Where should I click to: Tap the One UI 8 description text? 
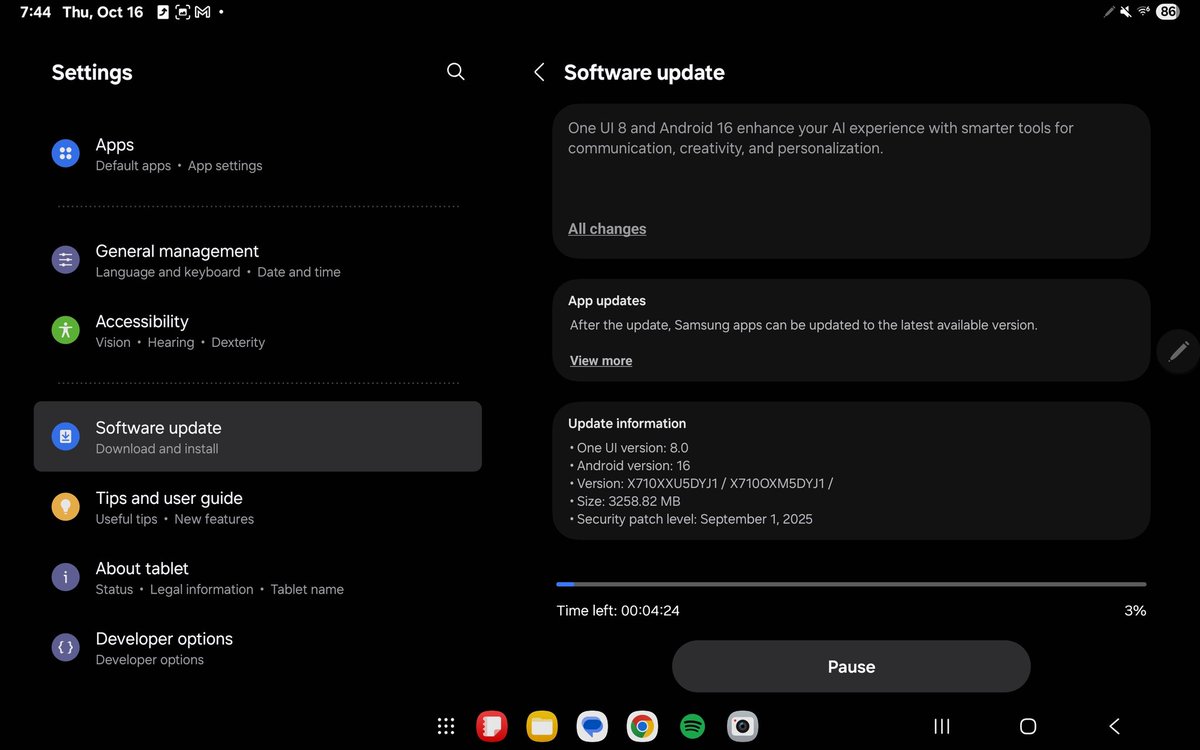point(821,138)
